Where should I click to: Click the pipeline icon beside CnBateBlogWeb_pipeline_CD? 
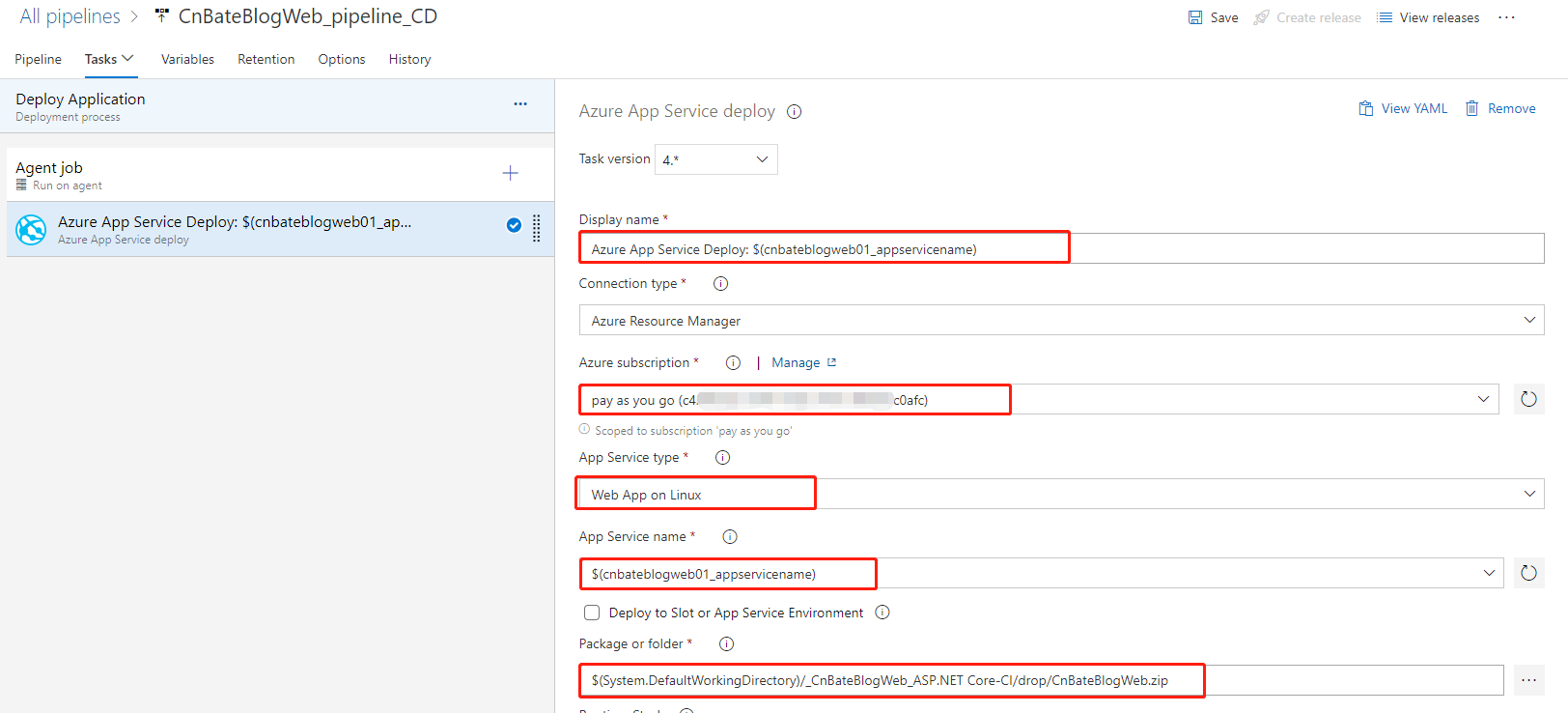coord(161,16)
